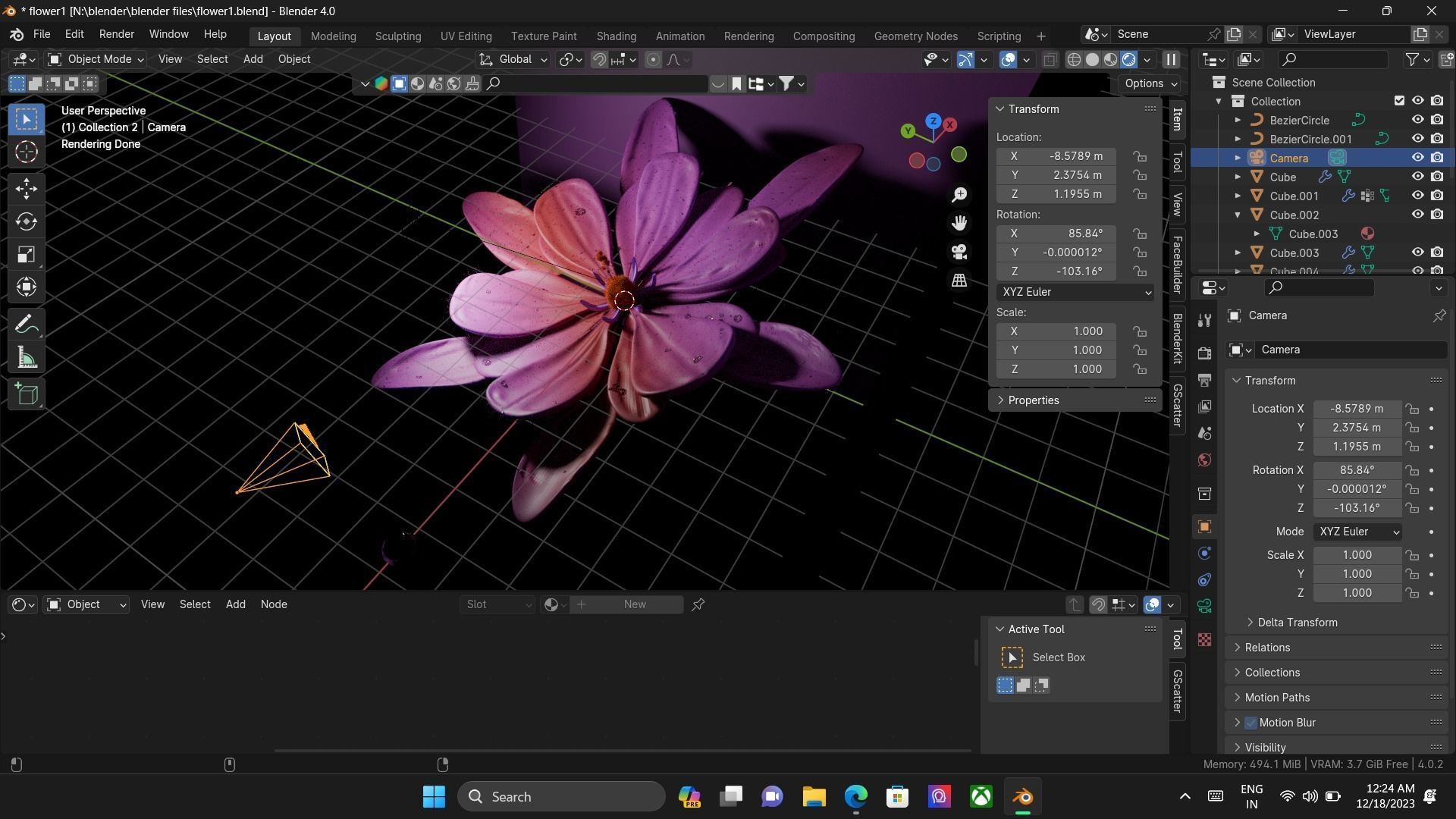Open the Render properties tab
This screenshot has height=819, width=1456.
pos(1204,353)
